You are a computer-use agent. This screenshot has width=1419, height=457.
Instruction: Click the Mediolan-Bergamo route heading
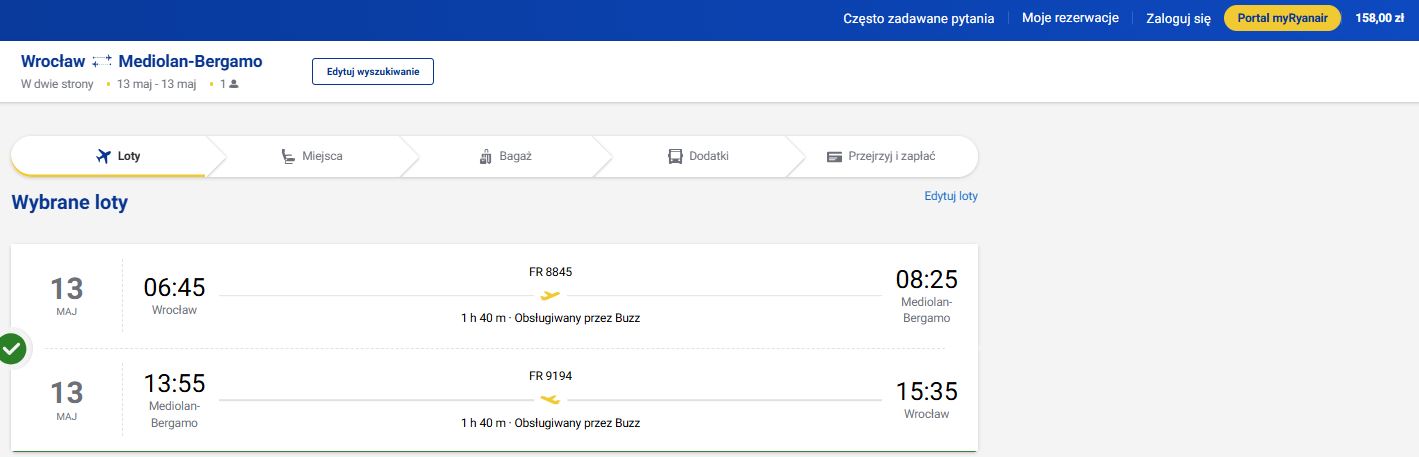tap(190, 61)
